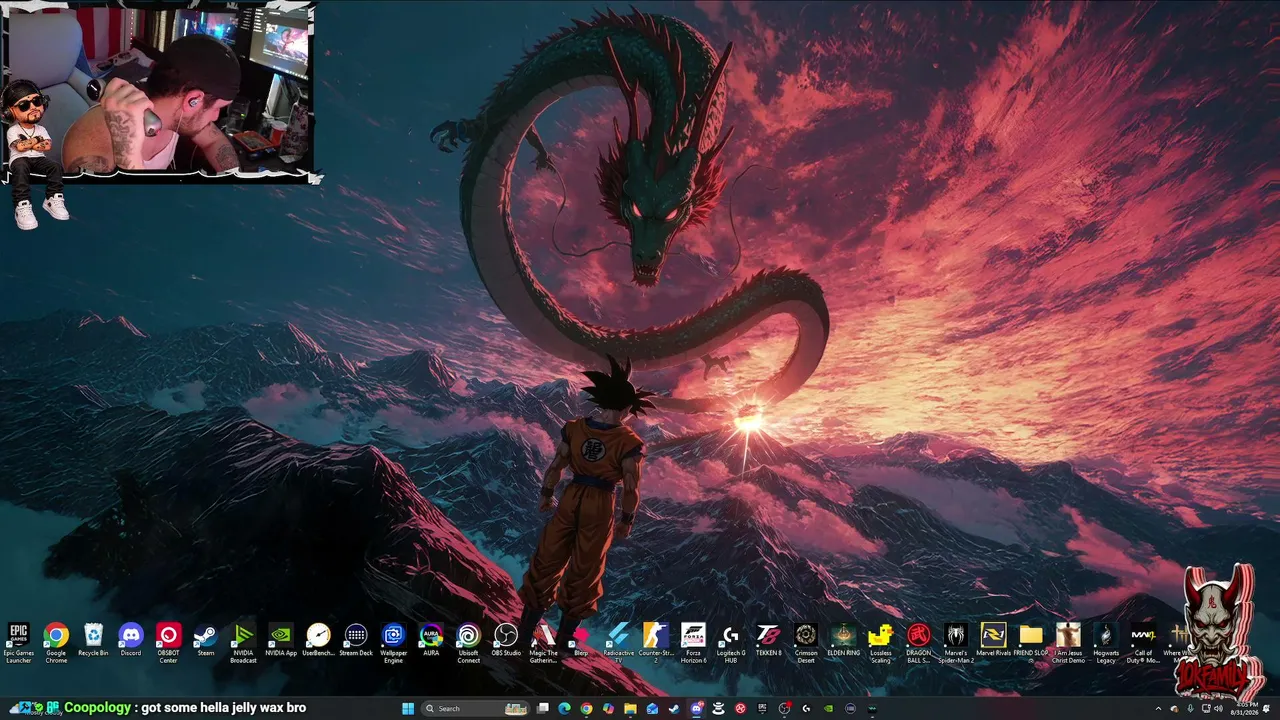This screenshot has height=720, width=1280.
Task: Click the Forza Horizon 6 desktop icon
Action: click(693, 643)
